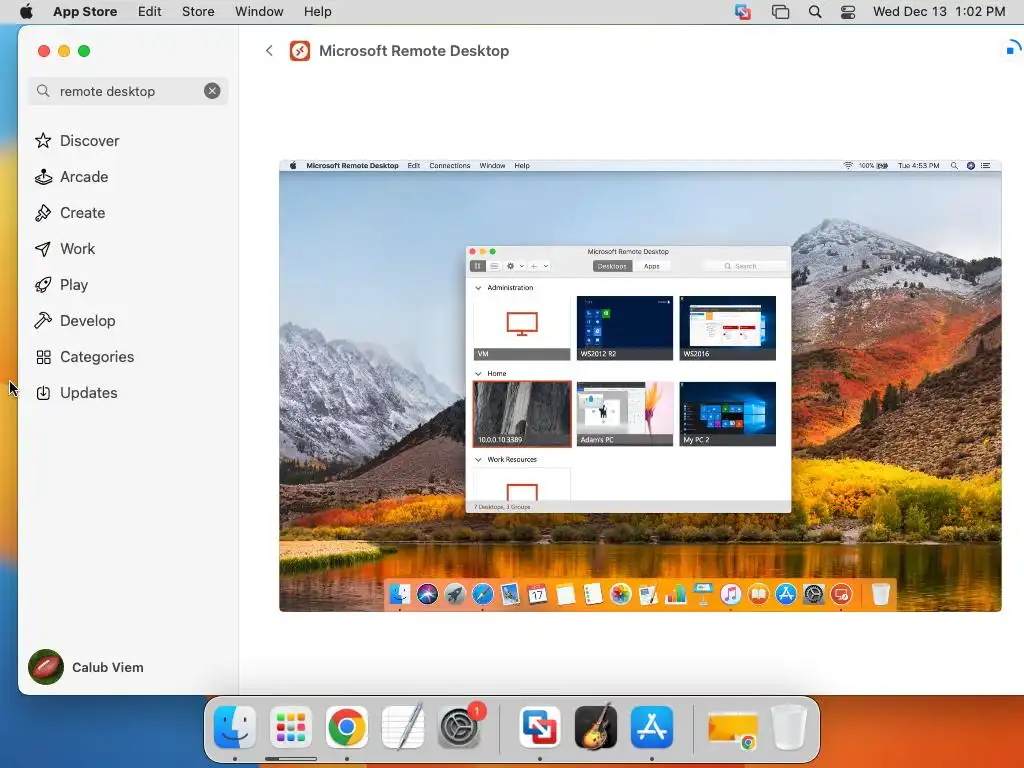
Task: Open the large Microsoft Remote Desktop screenshot
Action: pos(640,385)
